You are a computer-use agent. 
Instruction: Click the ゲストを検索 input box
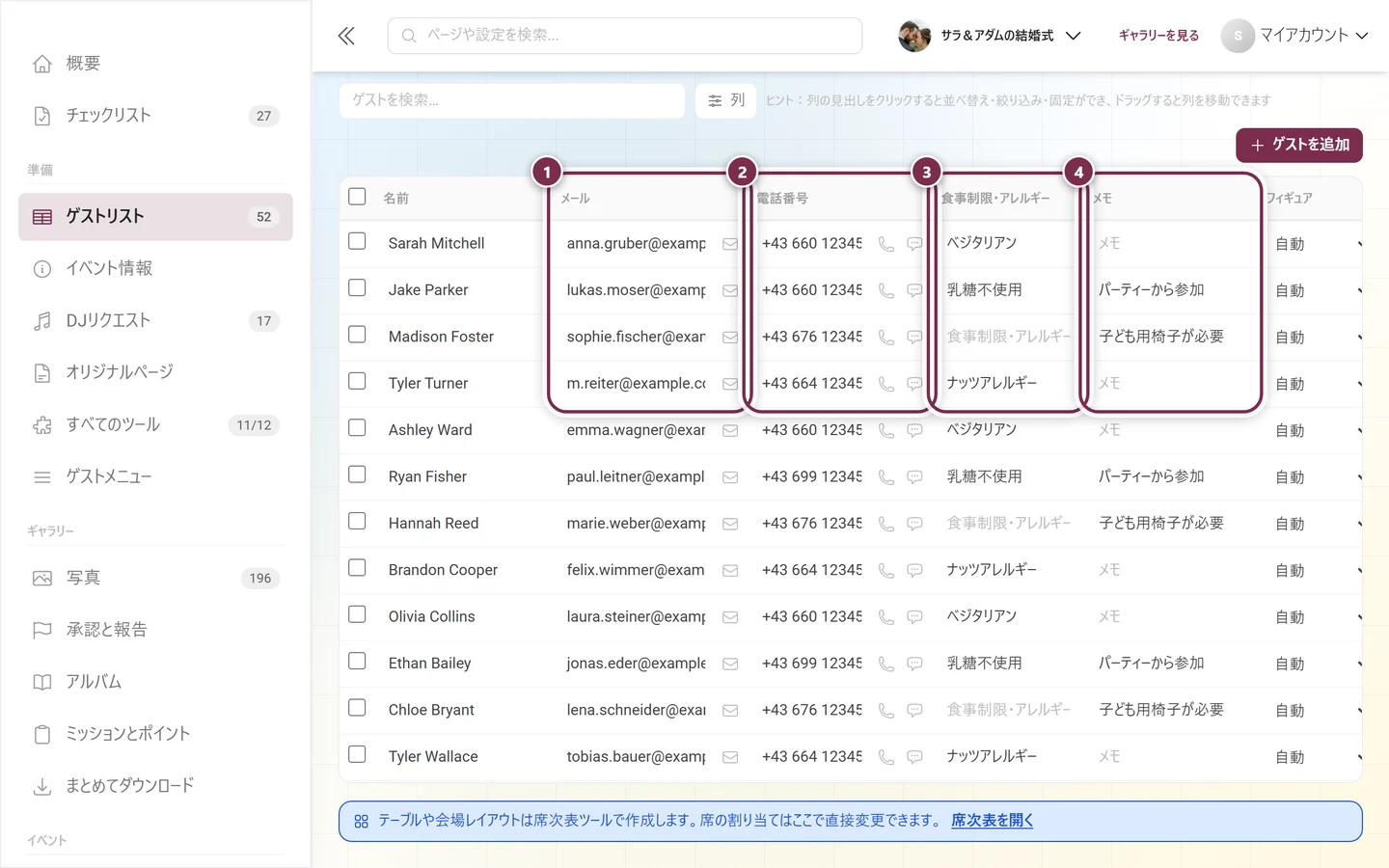click(x=512, y=100)
